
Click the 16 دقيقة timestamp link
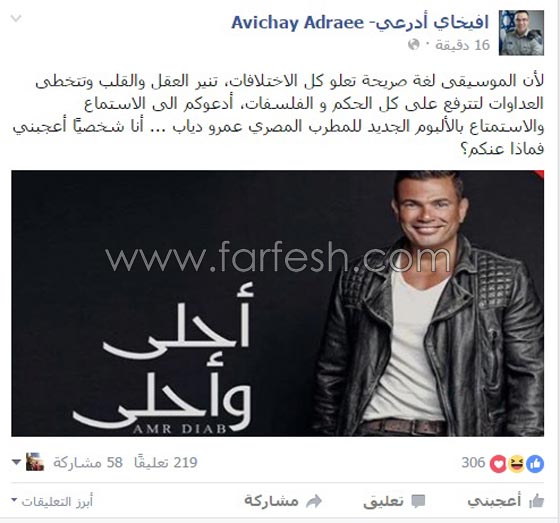coord(462,45)
